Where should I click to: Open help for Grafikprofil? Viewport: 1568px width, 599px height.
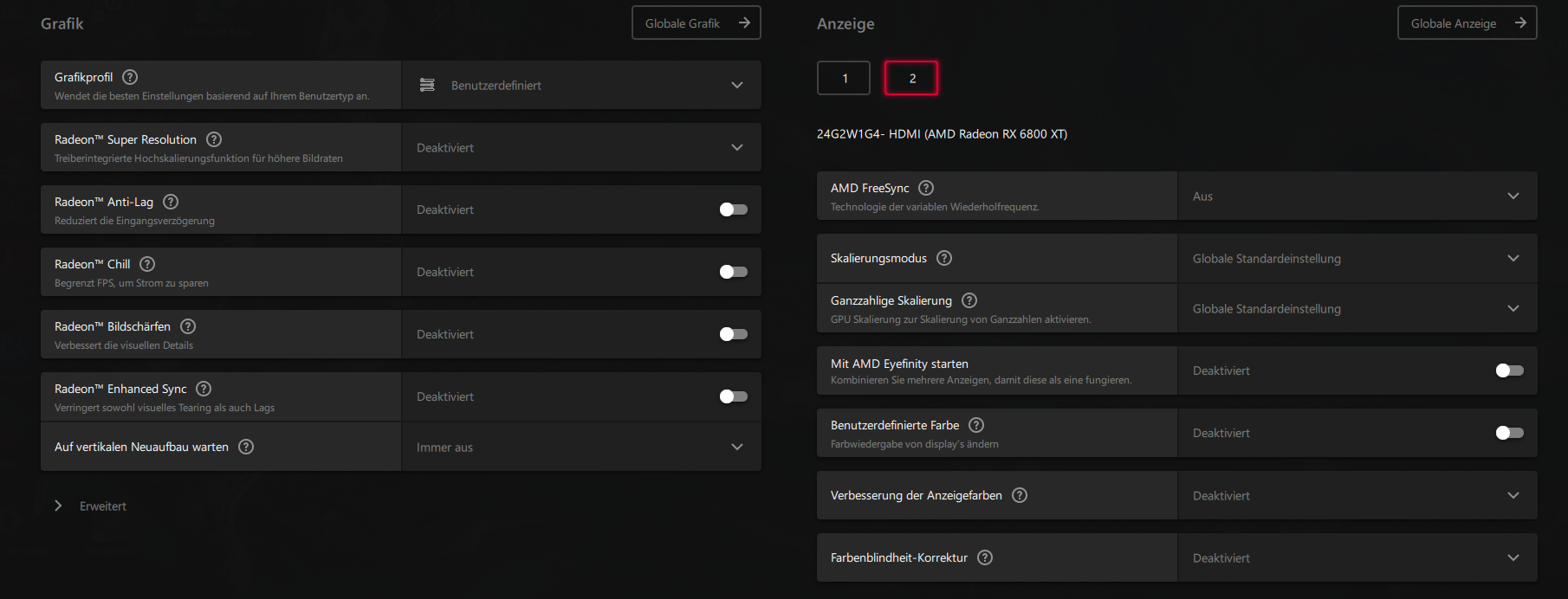130,77
